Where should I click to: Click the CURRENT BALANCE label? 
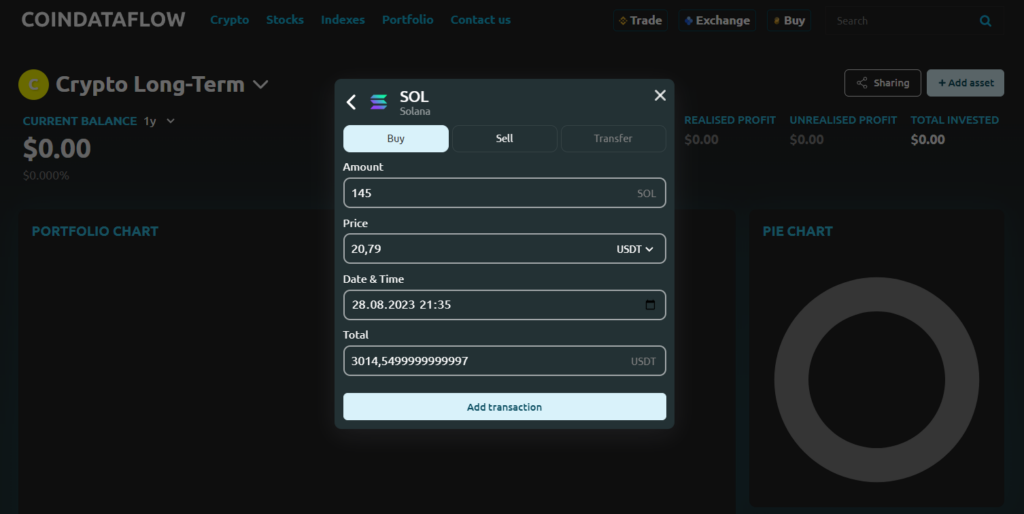pos(80,121)
